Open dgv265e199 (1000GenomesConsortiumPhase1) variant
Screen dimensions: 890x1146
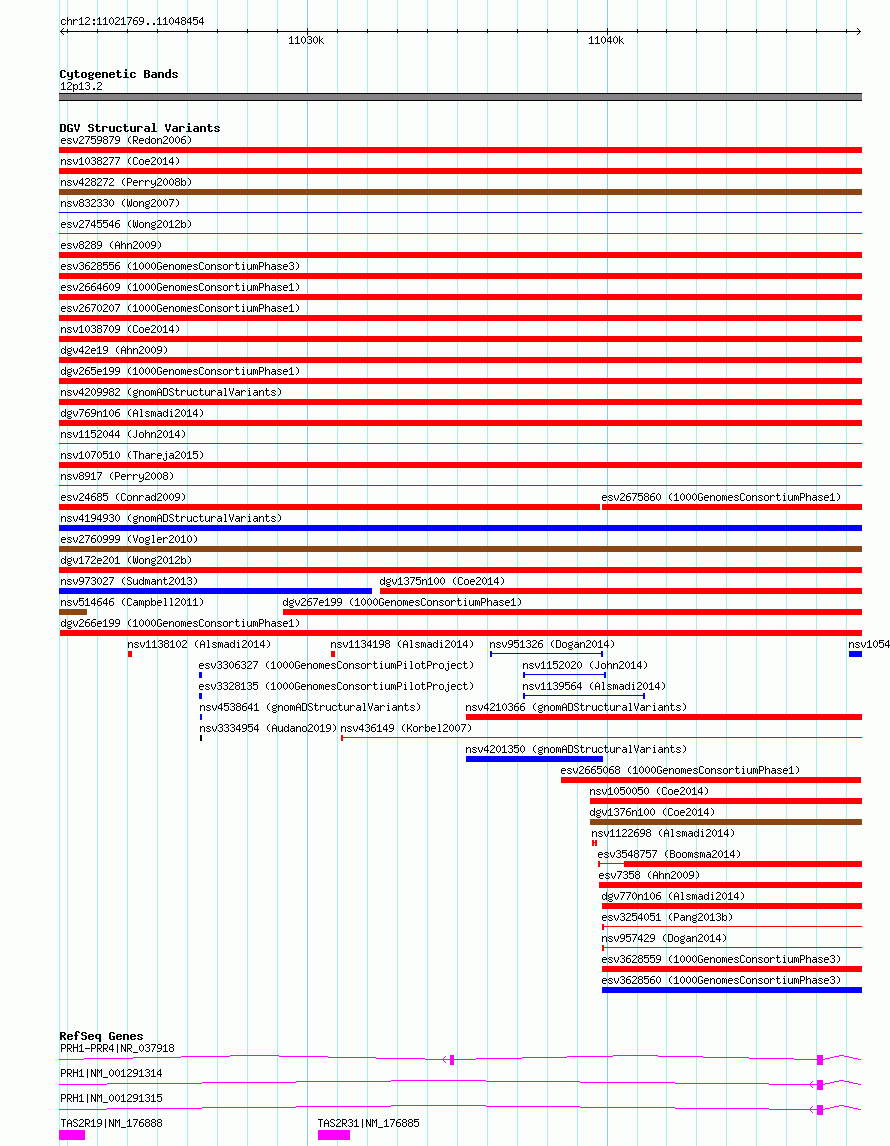180,371
